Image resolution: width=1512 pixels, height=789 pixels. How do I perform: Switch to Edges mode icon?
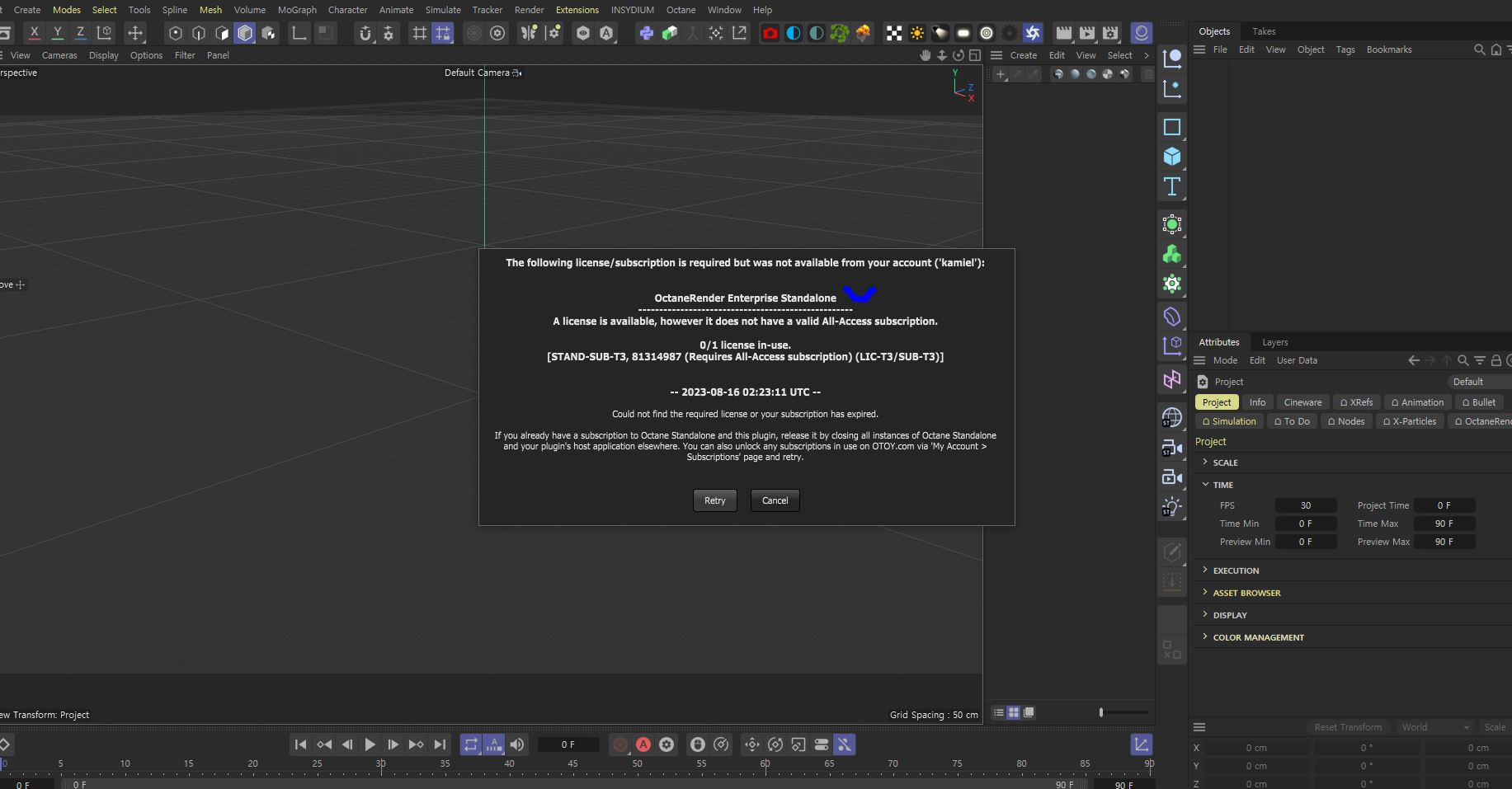[198, 33]
